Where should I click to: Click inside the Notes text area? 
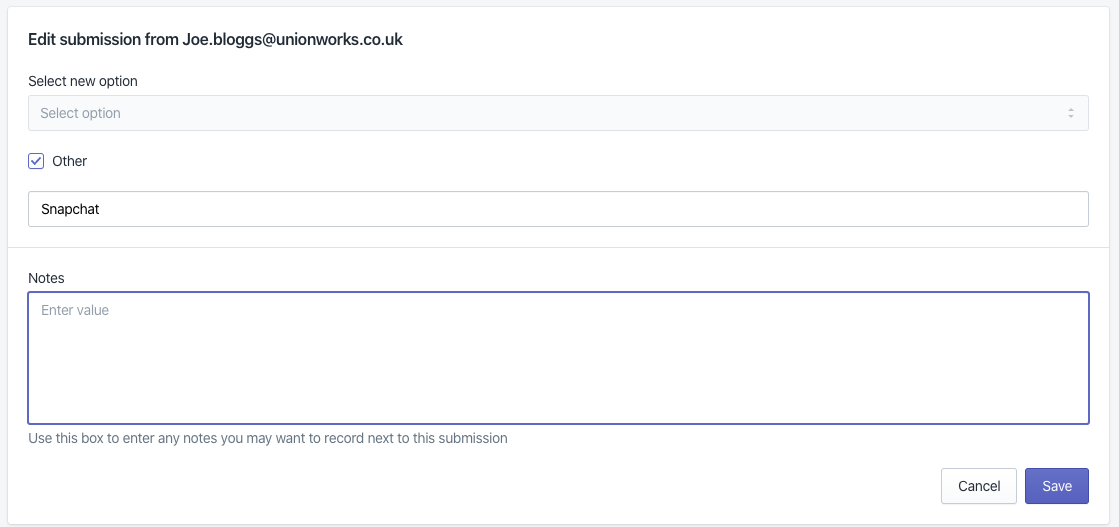557,357
